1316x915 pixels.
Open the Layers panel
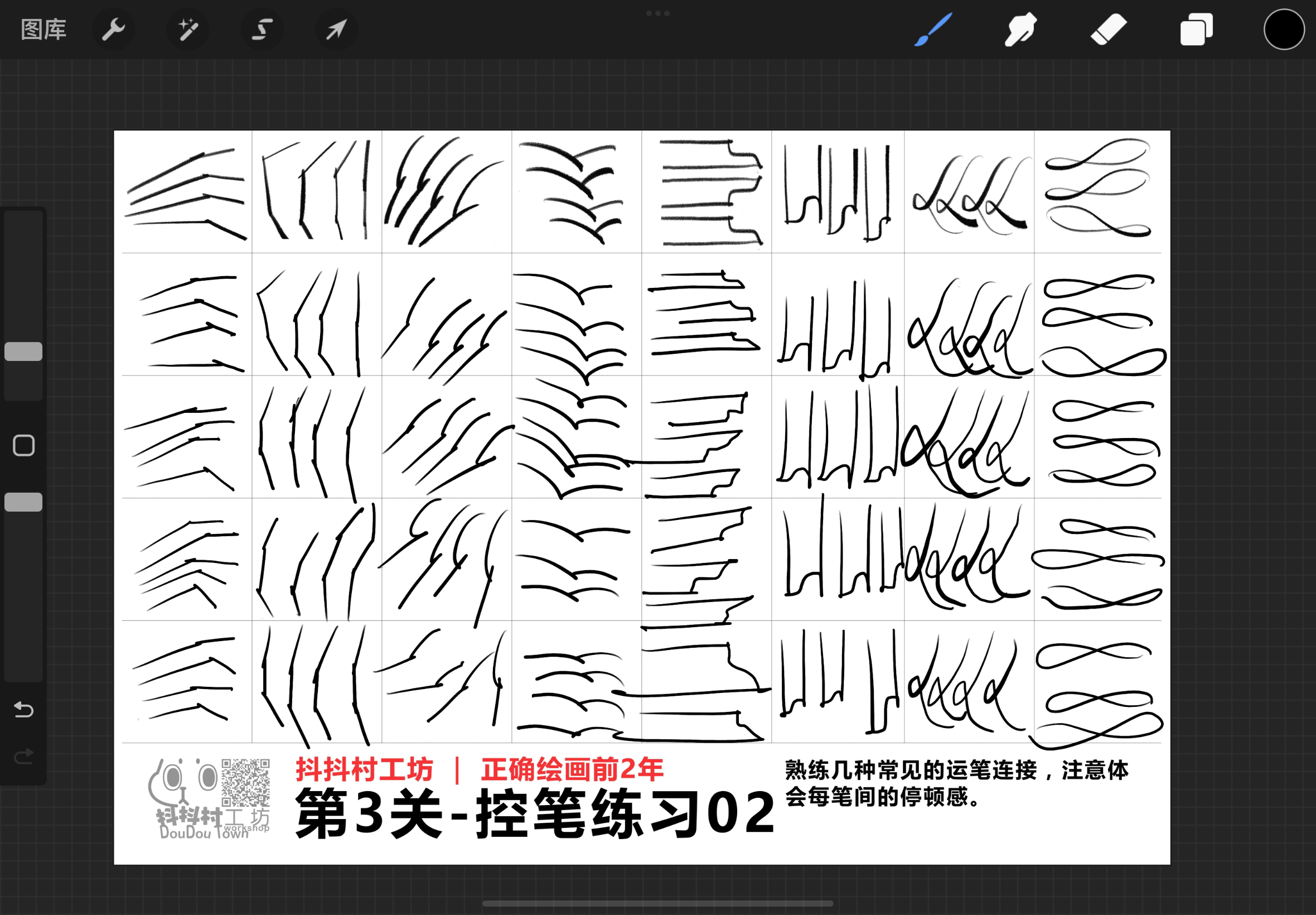[x=1196, y=29]
